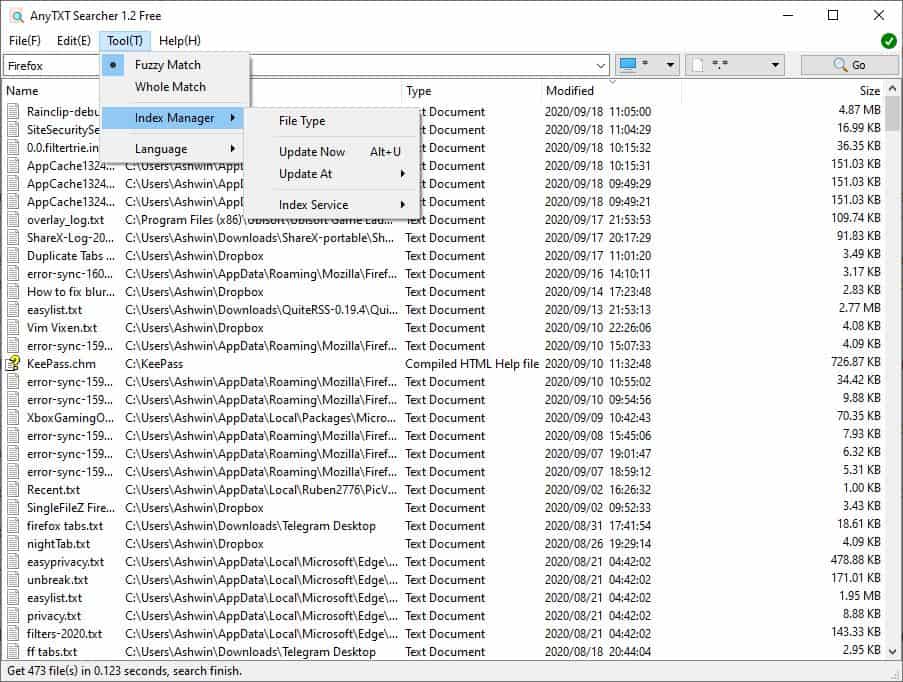This screenshot has height=682, width=903.
Task: Open the drive selector dropdown arrow
Action: pos(670,65)
